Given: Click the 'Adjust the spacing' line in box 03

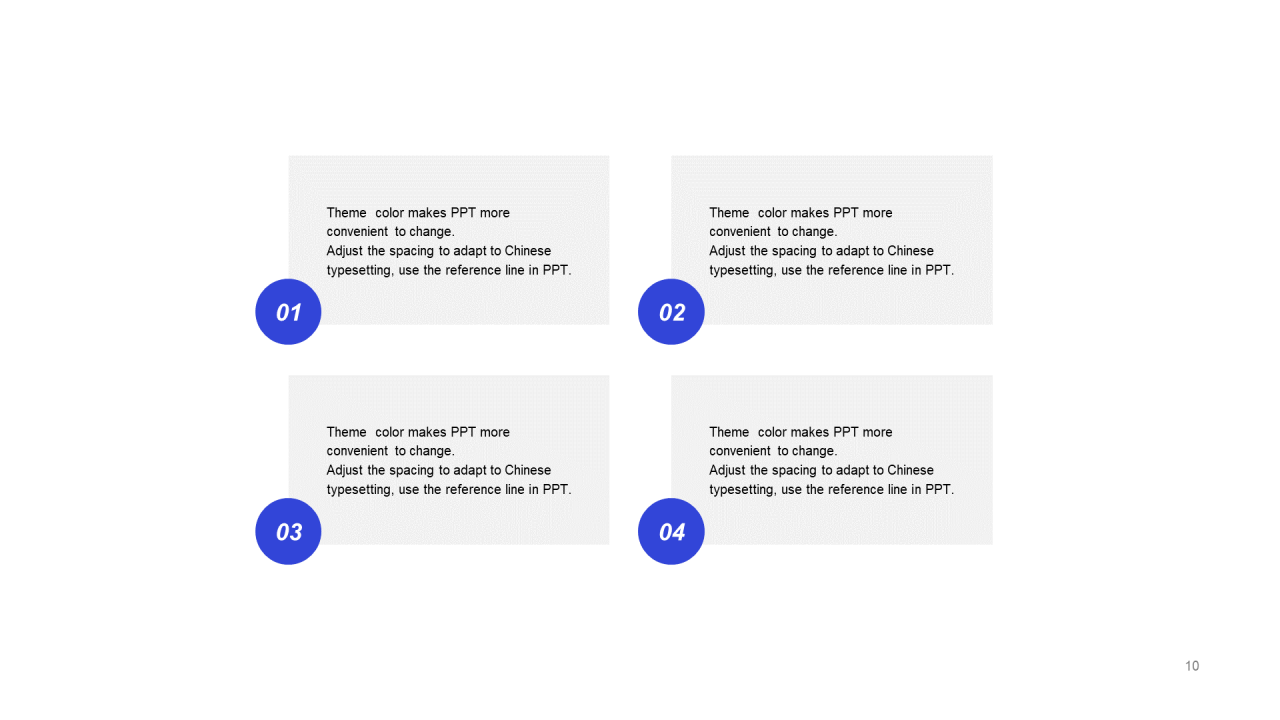Looking at the screenshot, I should click(439, 470).
